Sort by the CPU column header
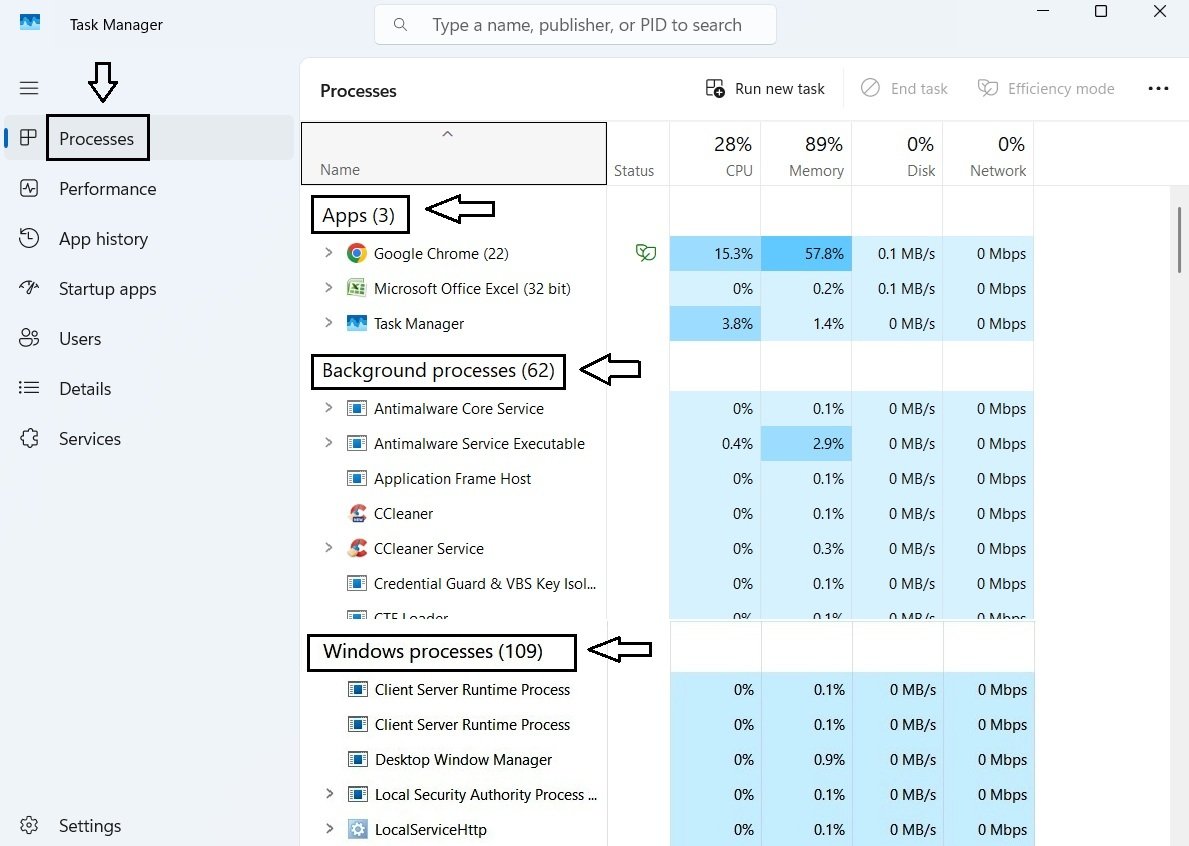1189x846 pixels. click(715, 154)
